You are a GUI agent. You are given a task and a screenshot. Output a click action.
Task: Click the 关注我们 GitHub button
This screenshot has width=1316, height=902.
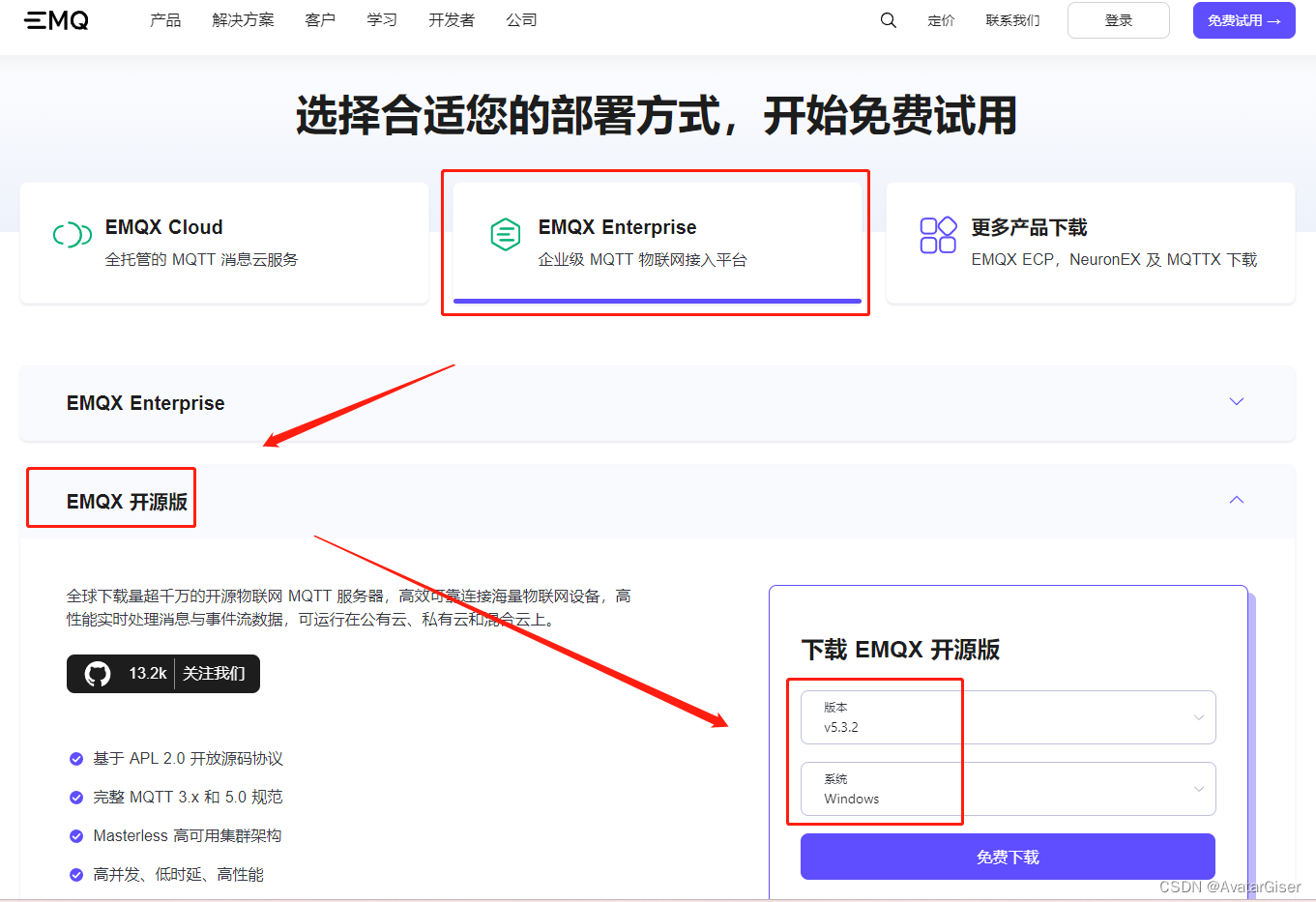[214, 674]
